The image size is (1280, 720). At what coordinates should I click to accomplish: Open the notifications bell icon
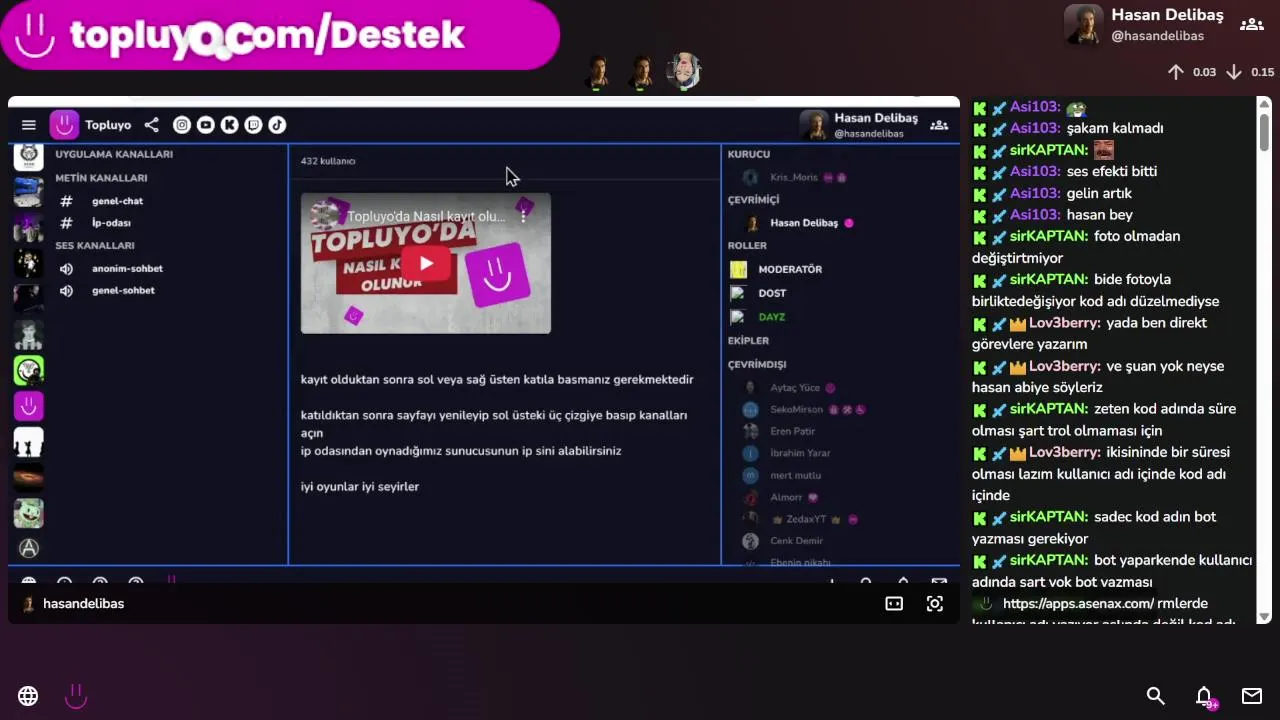[1205, 696]
